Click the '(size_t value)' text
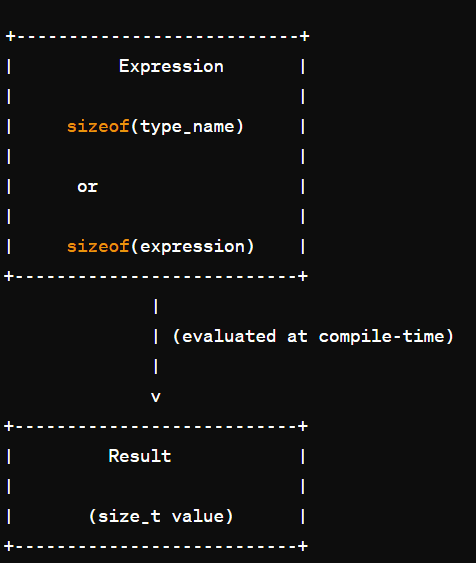This screenshot has height=563, width=476. pyautogui.click(x=161, y=517)
